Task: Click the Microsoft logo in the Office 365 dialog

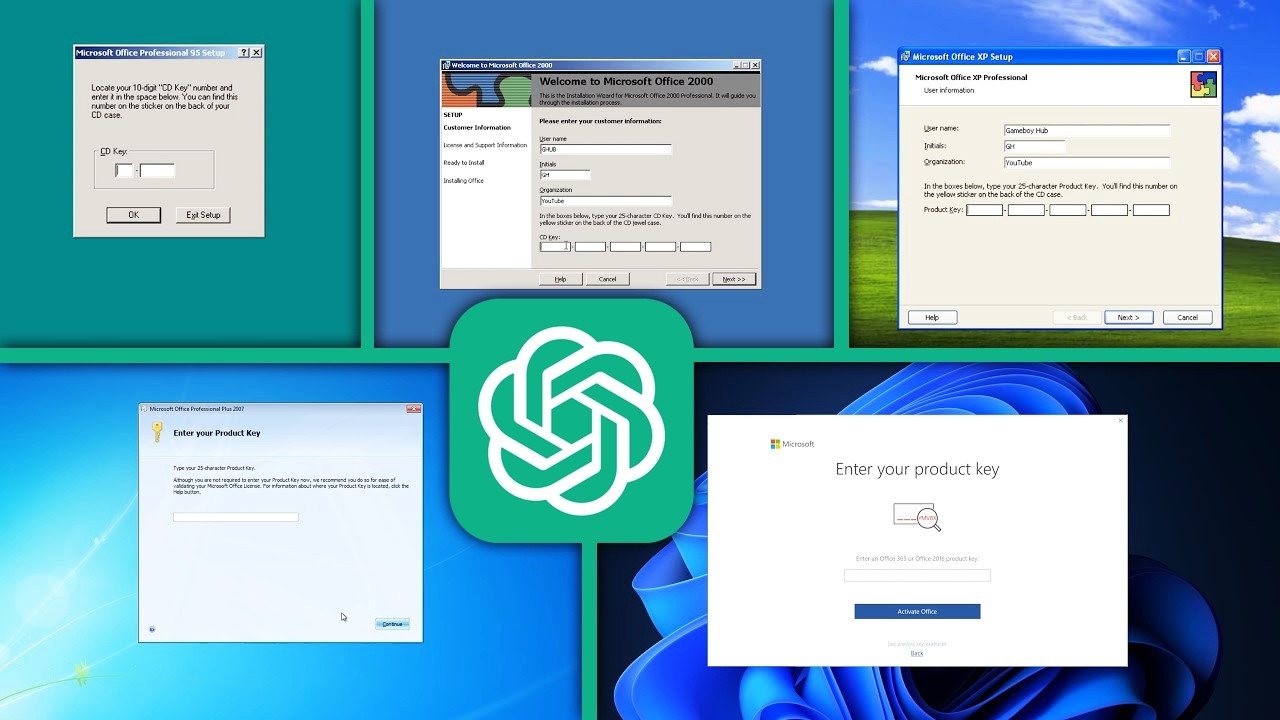Action: (x=792, y=444)
